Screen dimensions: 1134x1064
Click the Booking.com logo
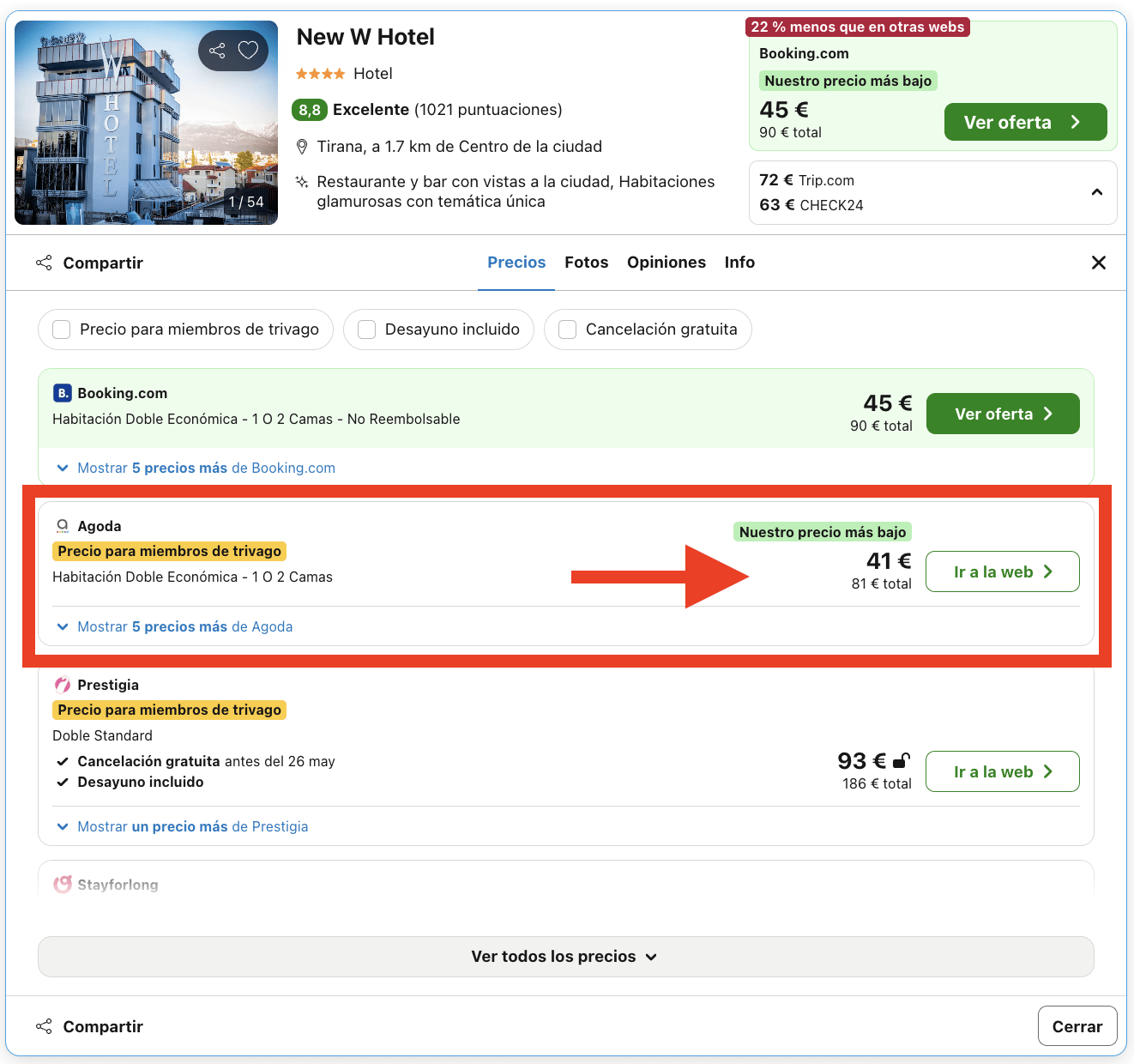[x=62, y=392]
